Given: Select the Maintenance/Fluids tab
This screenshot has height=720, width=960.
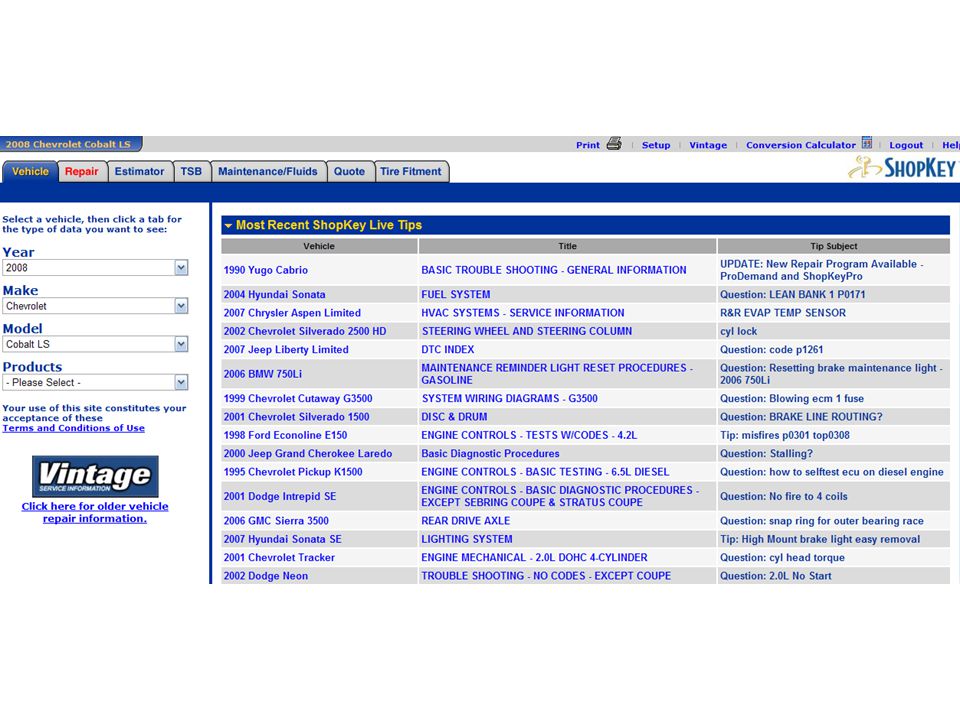Looking at the screenshot, I should pos(268,171).
